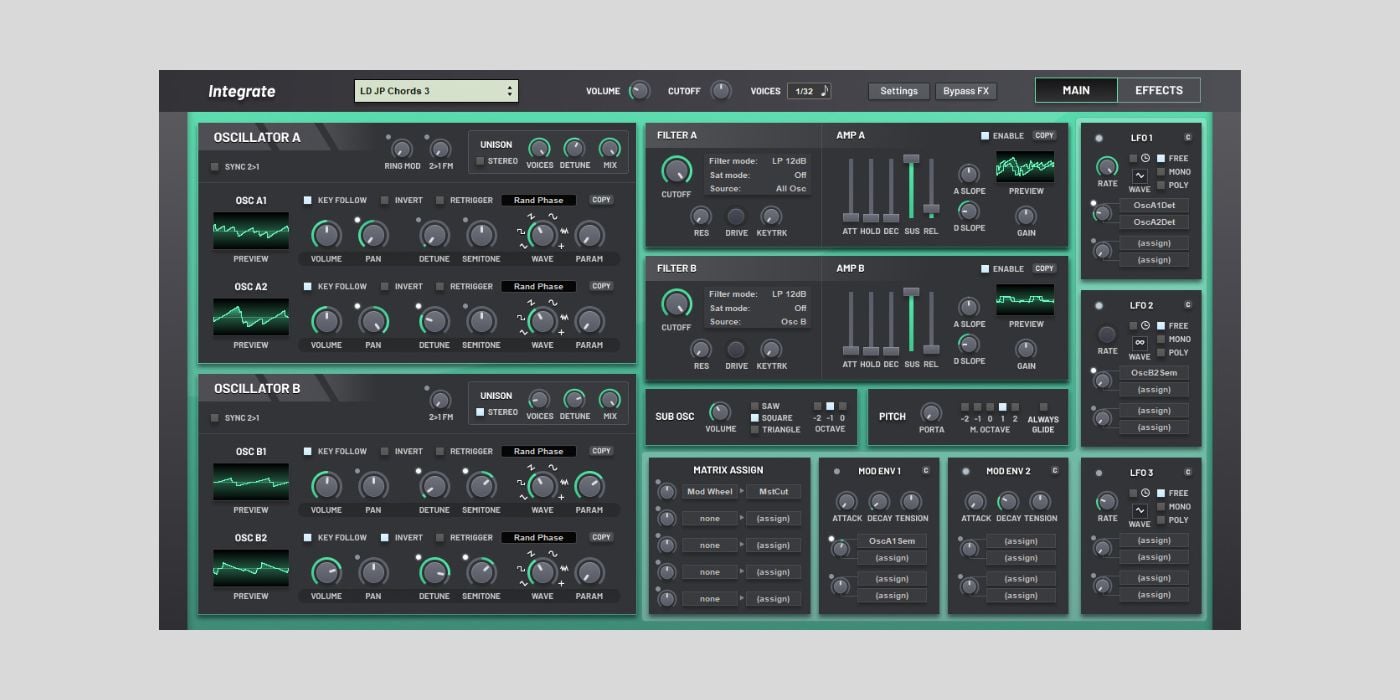Viewport: 1400px width, 700px height.
Task: Toggle the Invert checkbox for OSC B2
Action: [x=385, y=538]
